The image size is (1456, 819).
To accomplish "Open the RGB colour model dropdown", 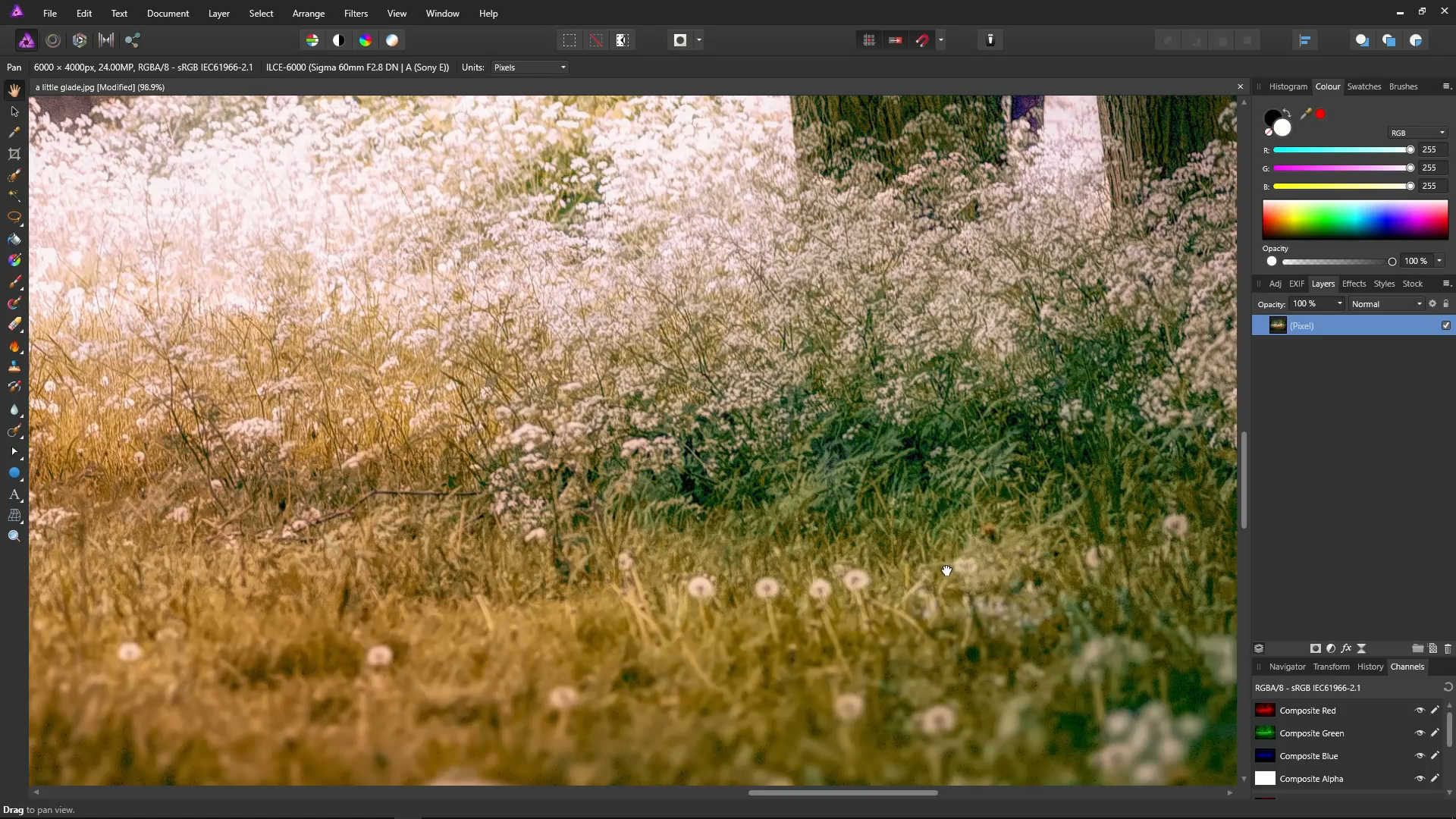I will 1417,133.
